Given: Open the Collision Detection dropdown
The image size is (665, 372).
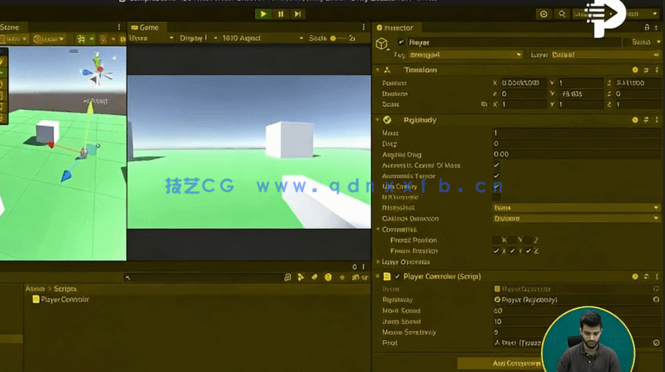Looking at the screenshot, I should [576, 218].
